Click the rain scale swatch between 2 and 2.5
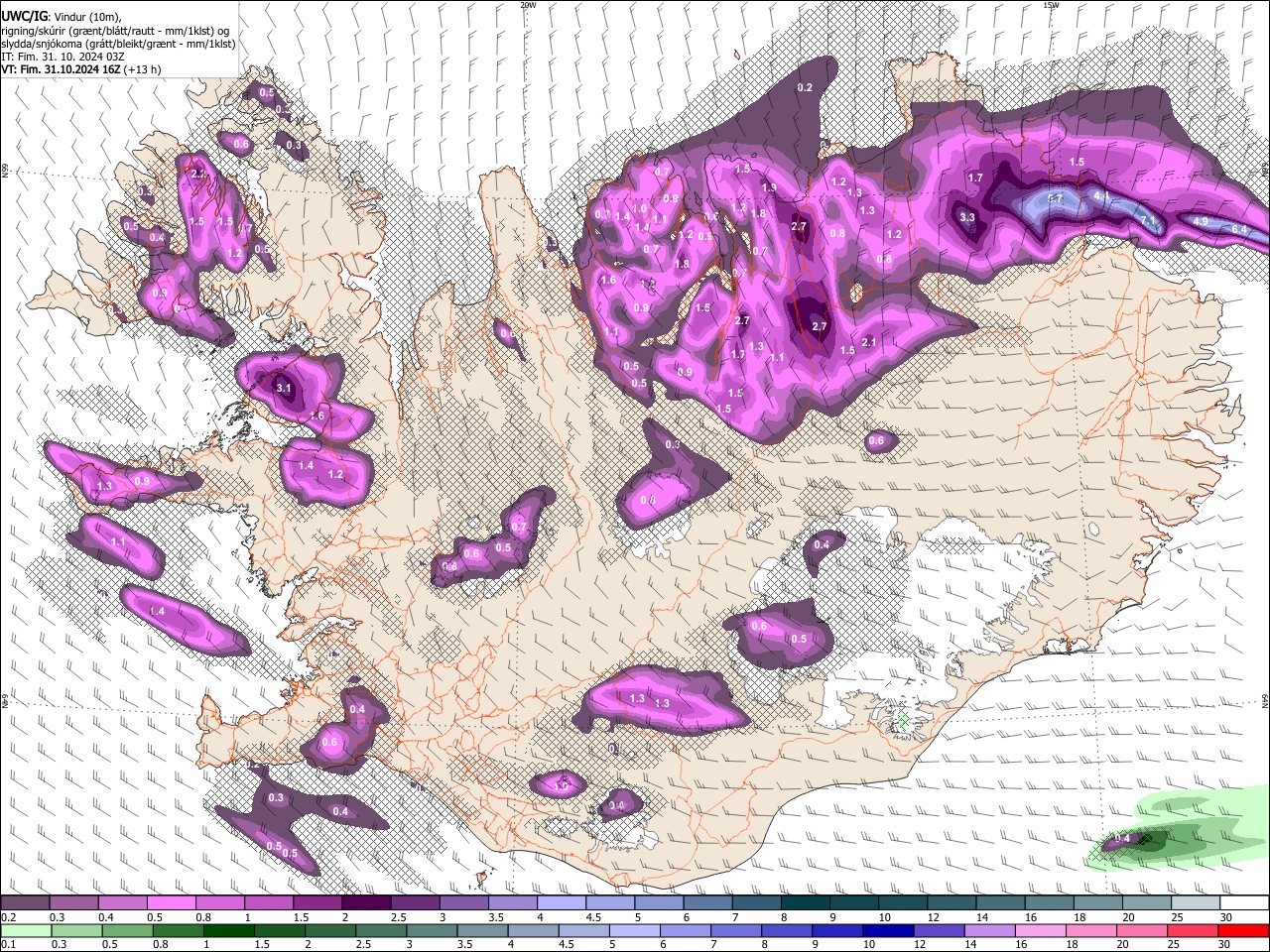The width and height of the screenshot is (1270, 952). click(330, 930)
